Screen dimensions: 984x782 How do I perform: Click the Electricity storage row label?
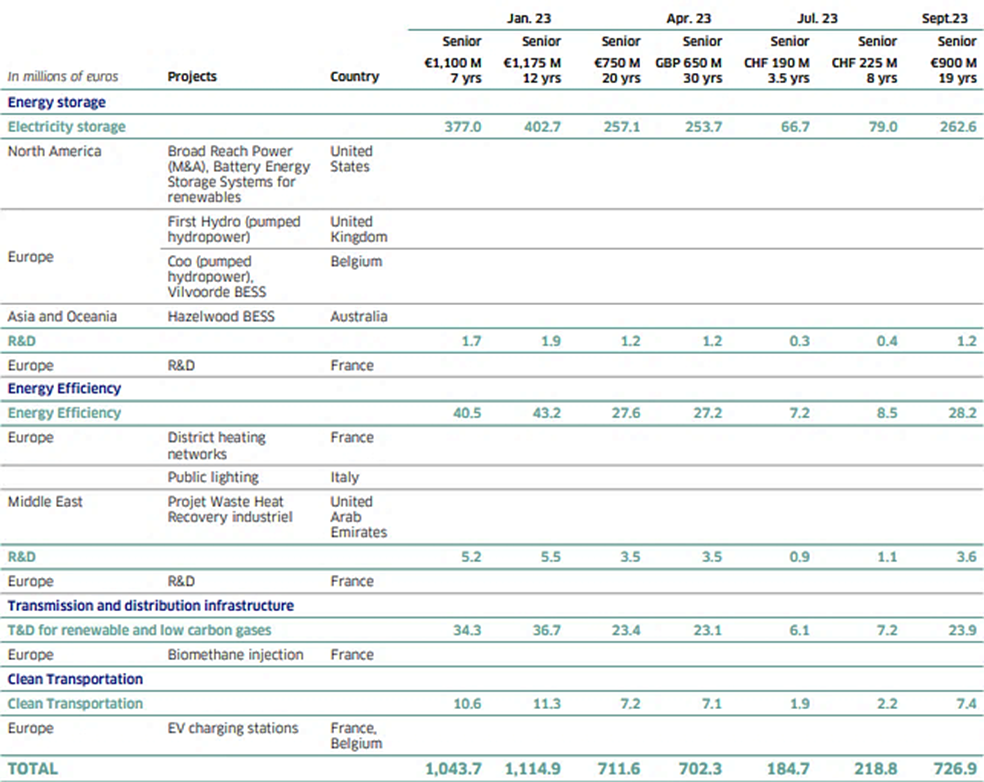(x=66, y=127)
